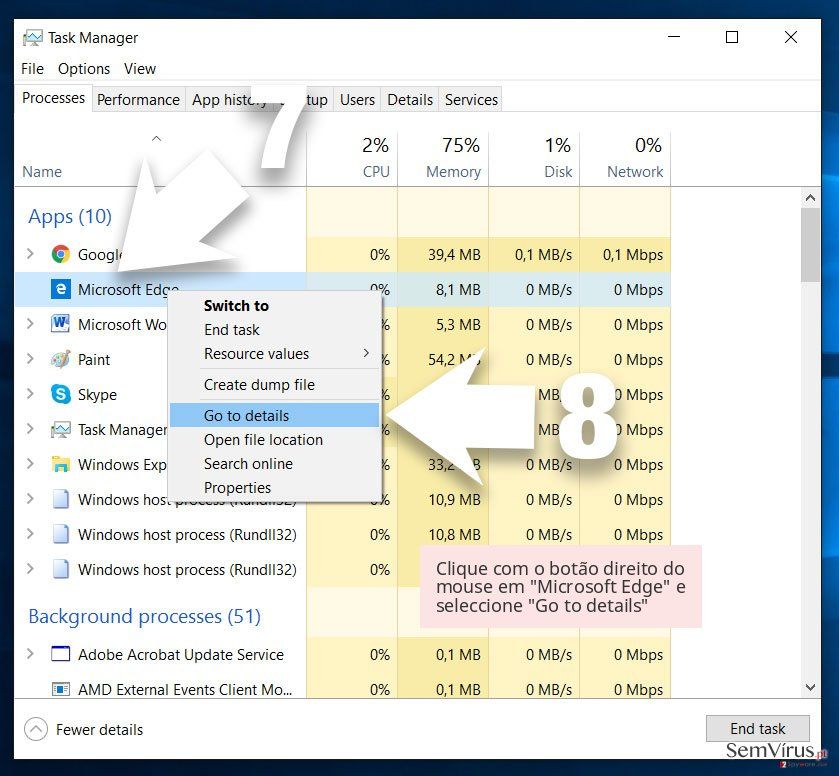Select Go to details in context menu
This screenshot has width=839, height=776.
[x=274, y=415]
